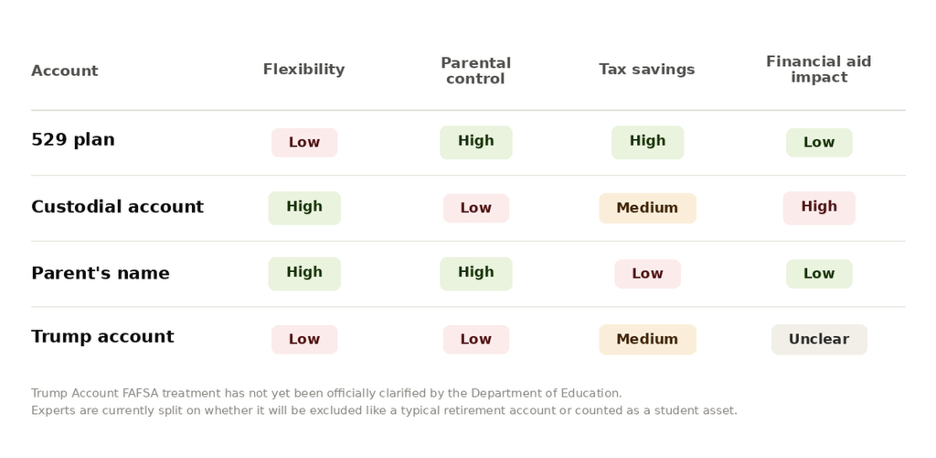The height and width of the screenshot is (458, 936).
Task: Select the Financial aid impact header
Action: click(x=819, y=69)
